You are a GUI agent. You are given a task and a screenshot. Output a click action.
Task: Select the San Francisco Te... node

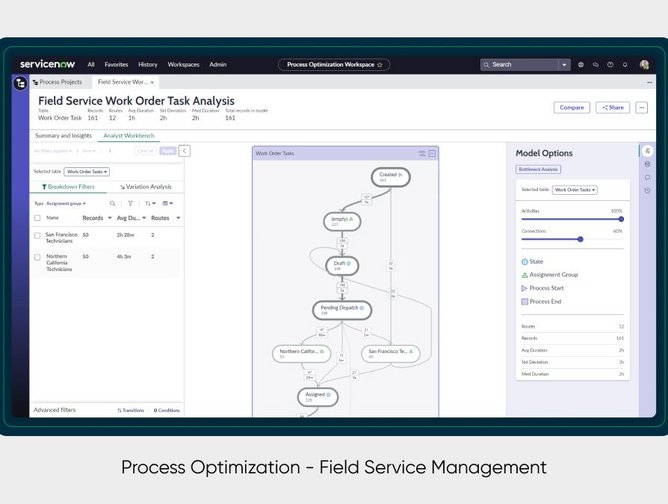(391, 354)
